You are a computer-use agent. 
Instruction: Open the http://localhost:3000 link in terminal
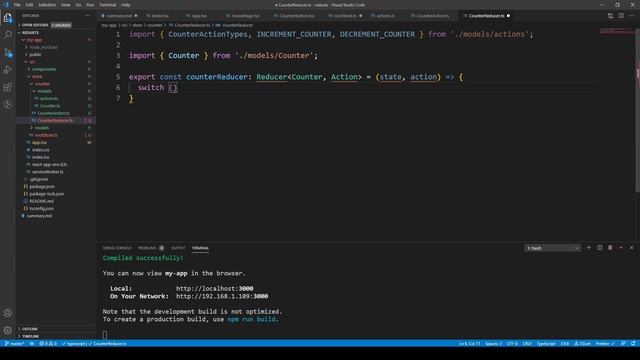pyautogui.click(x=215, y=289)
